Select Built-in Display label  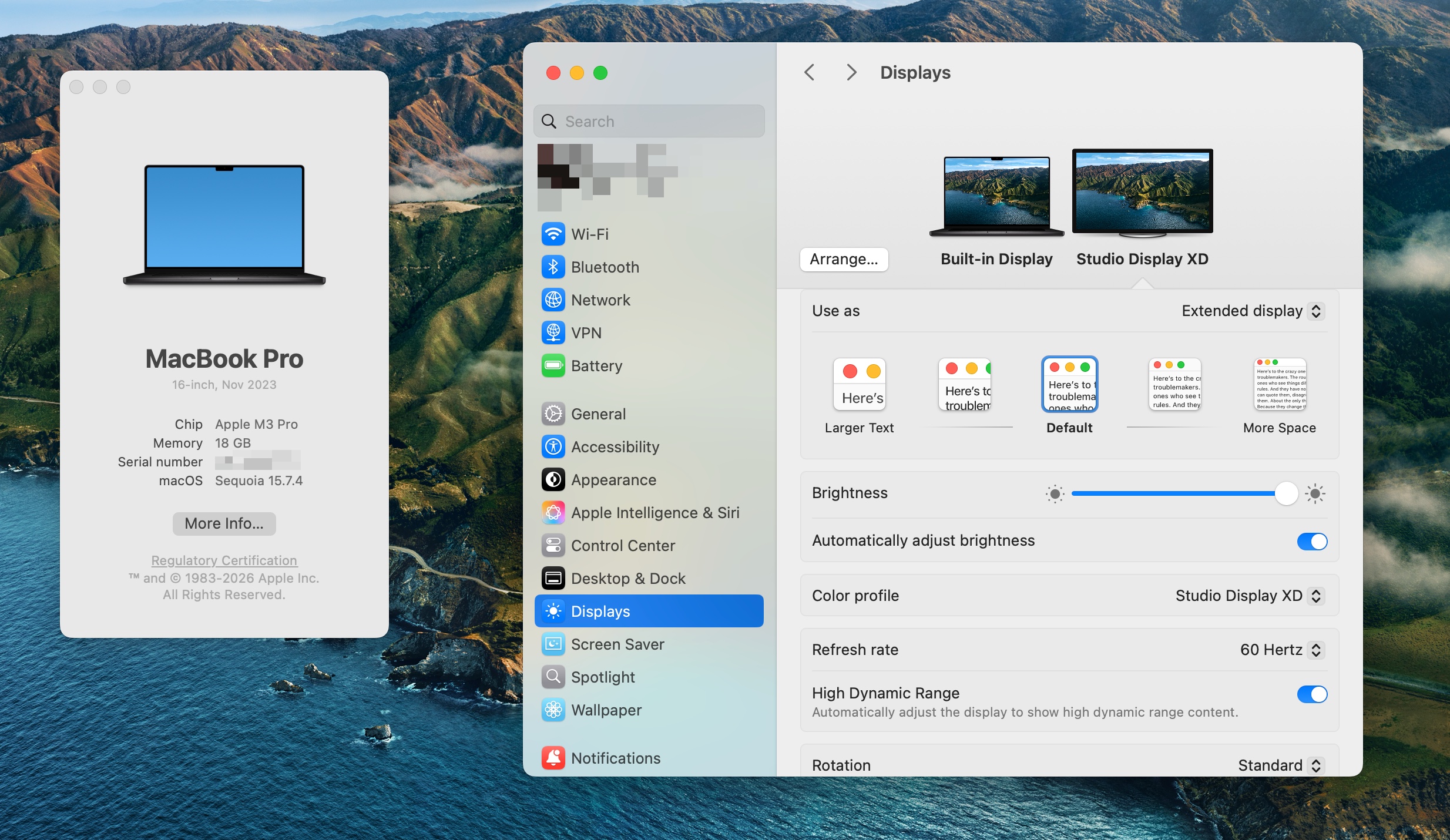[x=996, y=259]
